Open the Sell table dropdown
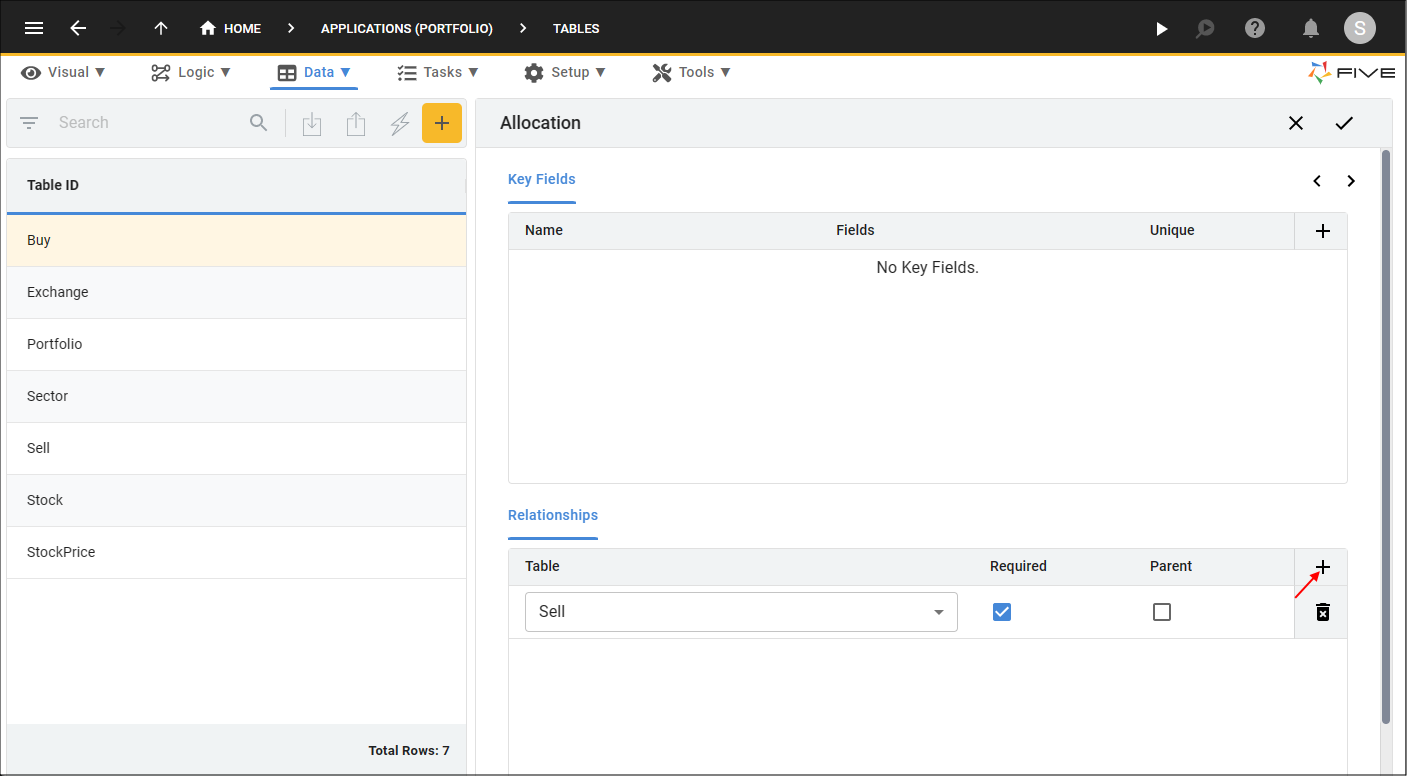 click(x=741, y=612)
